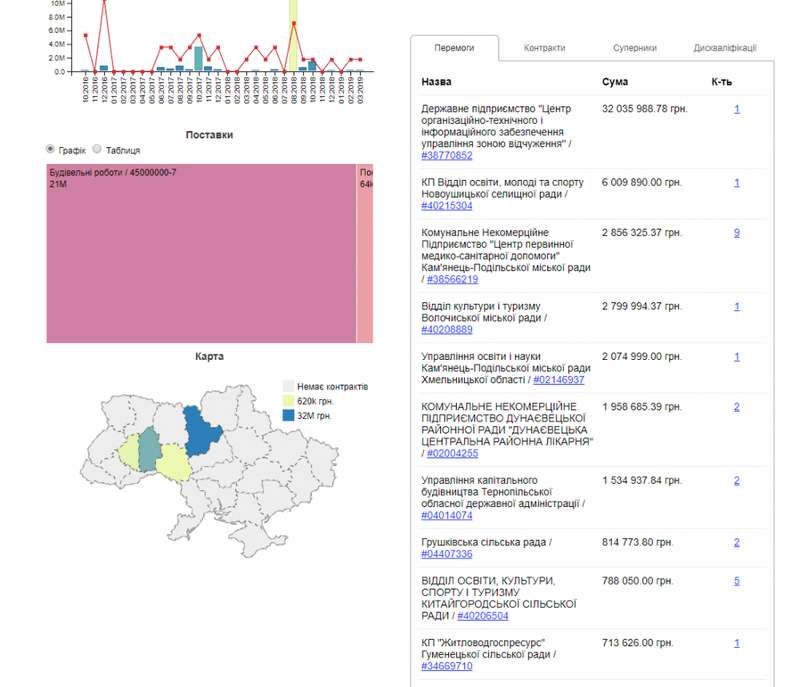
Task: Open the Дискваліфікації tab
Action: click(x=724, y=48)
